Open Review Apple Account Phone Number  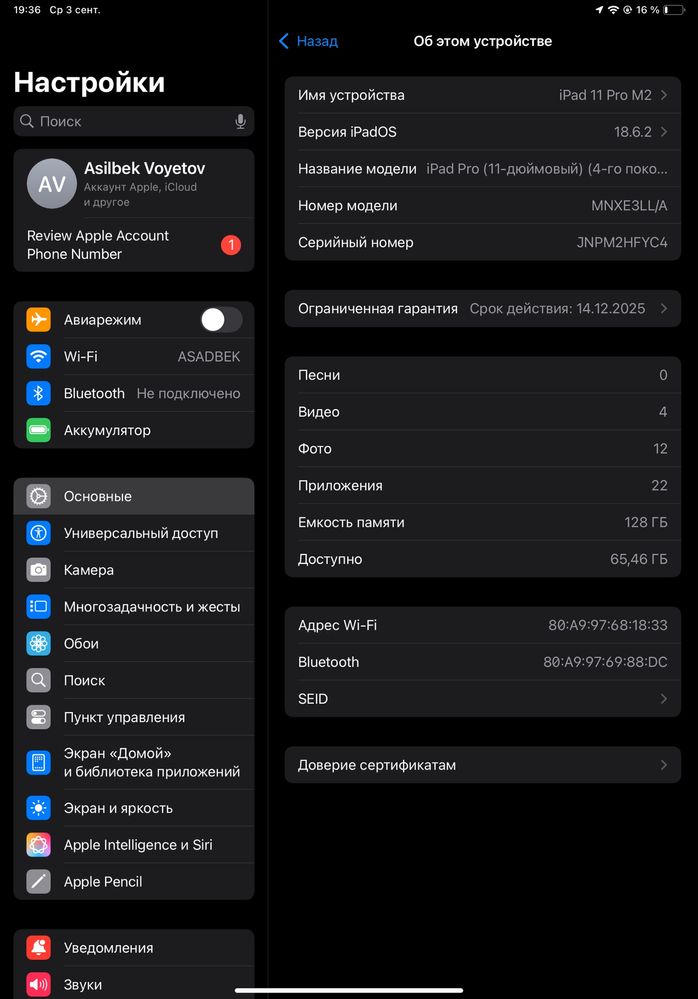tap(134, 245)
